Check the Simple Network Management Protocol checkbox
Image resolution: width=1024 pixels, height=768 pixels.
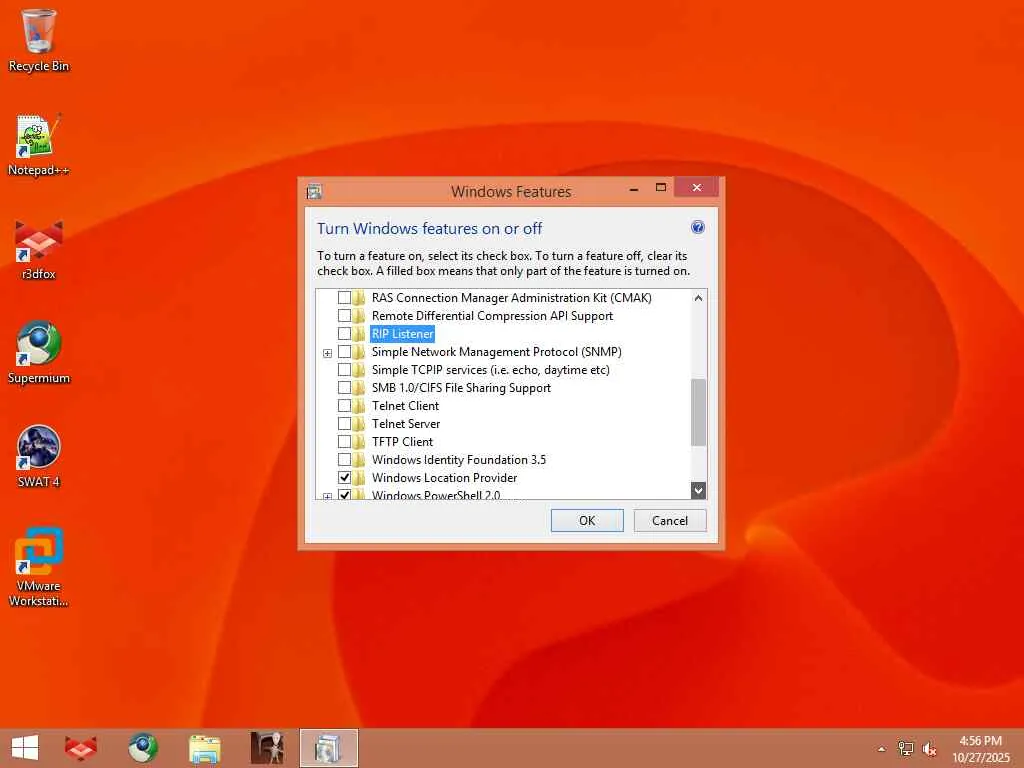tap(344, 351)
